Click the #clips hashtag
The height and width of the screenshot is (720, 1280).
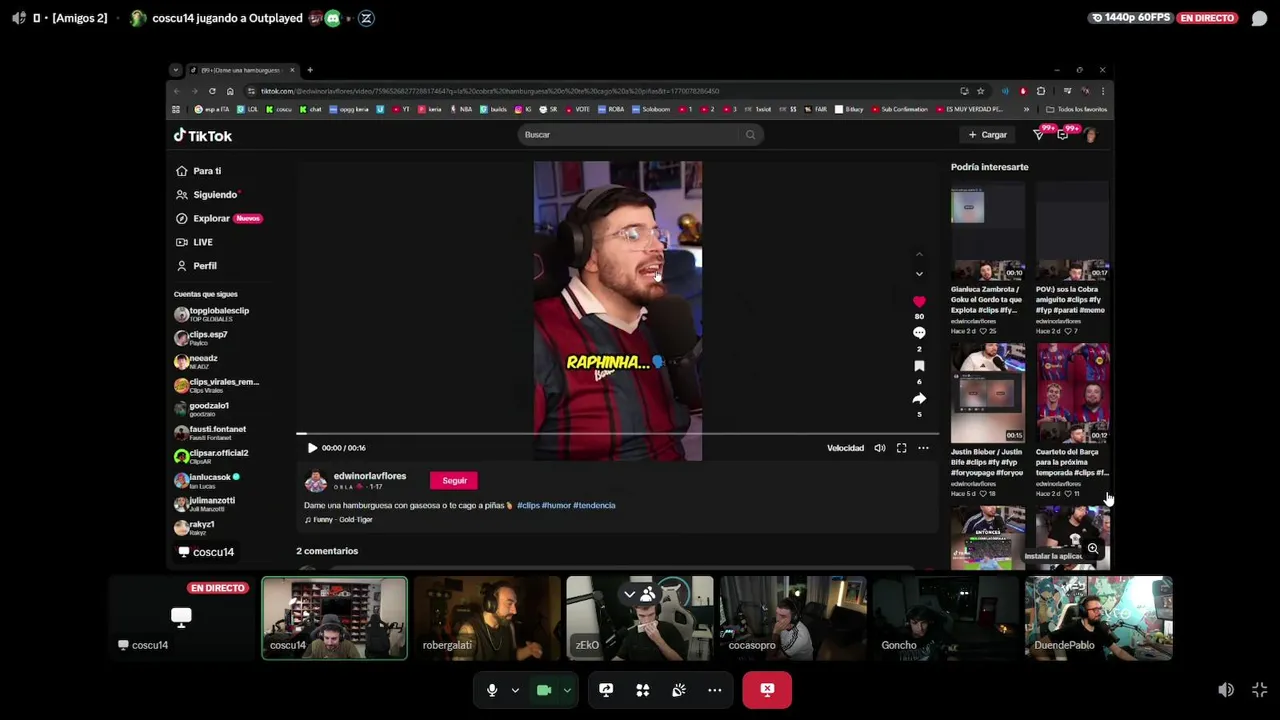pos(528,505)
